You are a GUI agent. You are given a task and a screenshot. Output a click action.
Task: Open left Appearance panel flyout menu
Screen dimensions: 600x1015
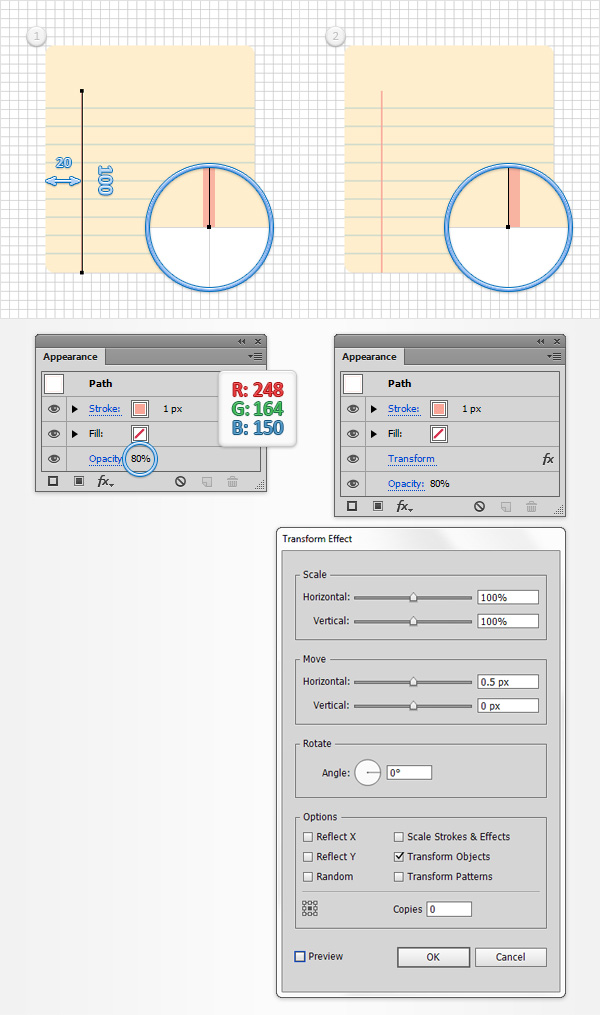point(255,357)
